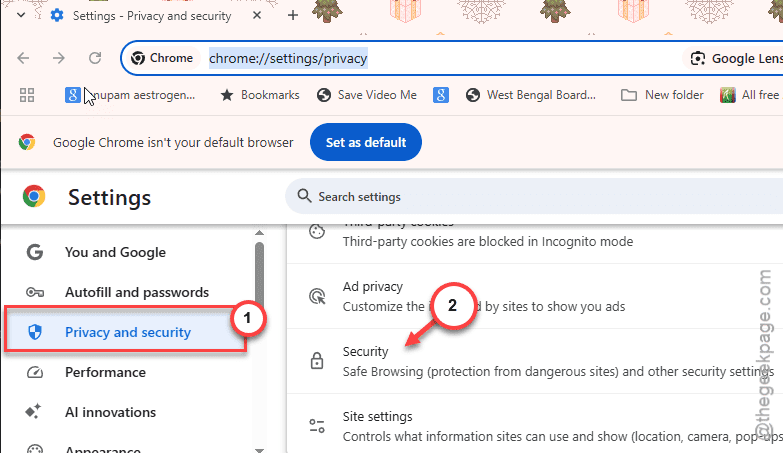Open the apps grid icon in bookmarks bar

pos(26,95)
